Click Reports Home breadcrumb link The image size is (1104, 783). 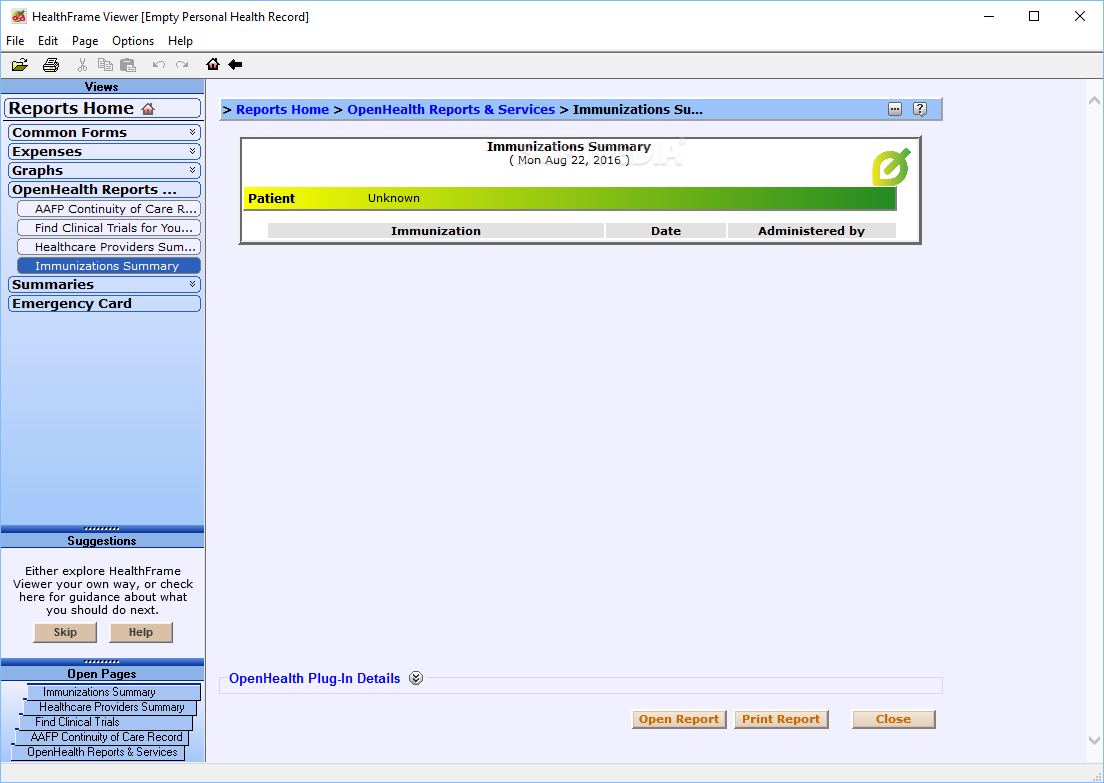click(282, 109)
